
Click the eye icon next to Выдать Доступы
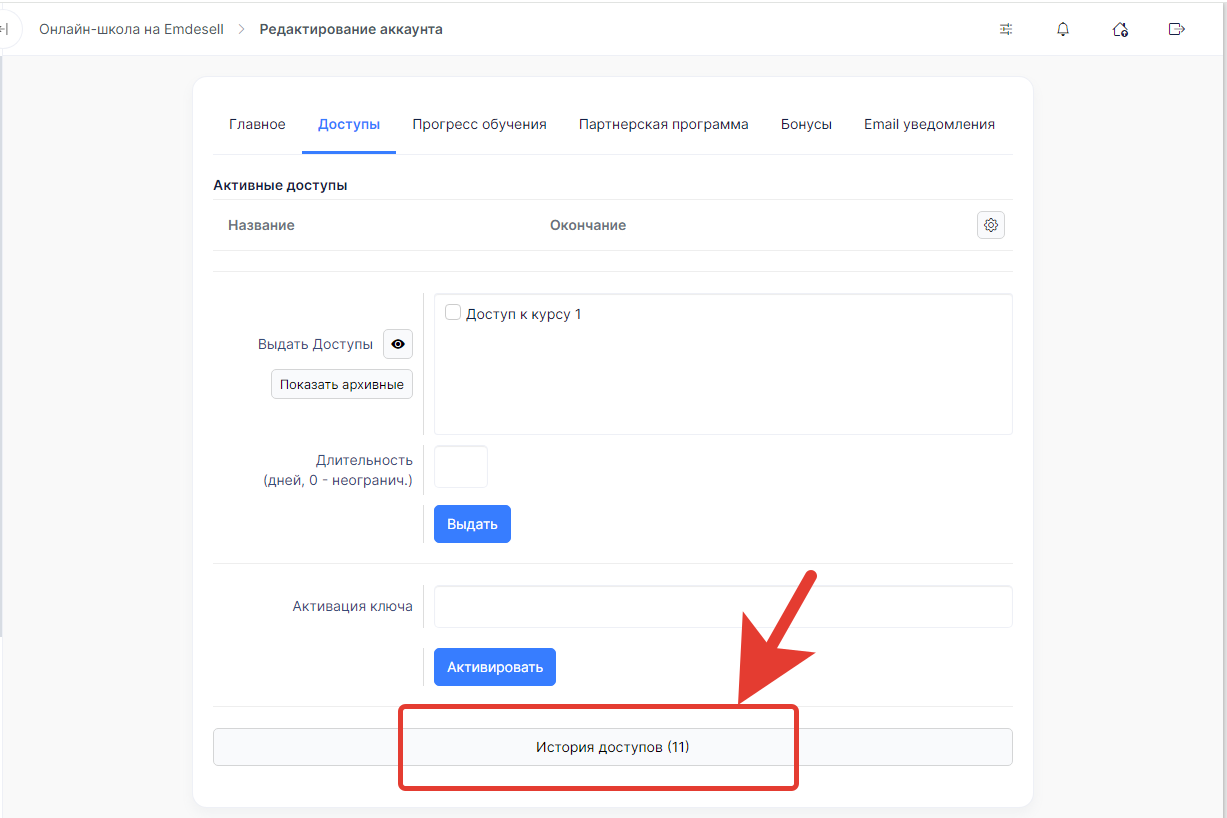(398, 344)
